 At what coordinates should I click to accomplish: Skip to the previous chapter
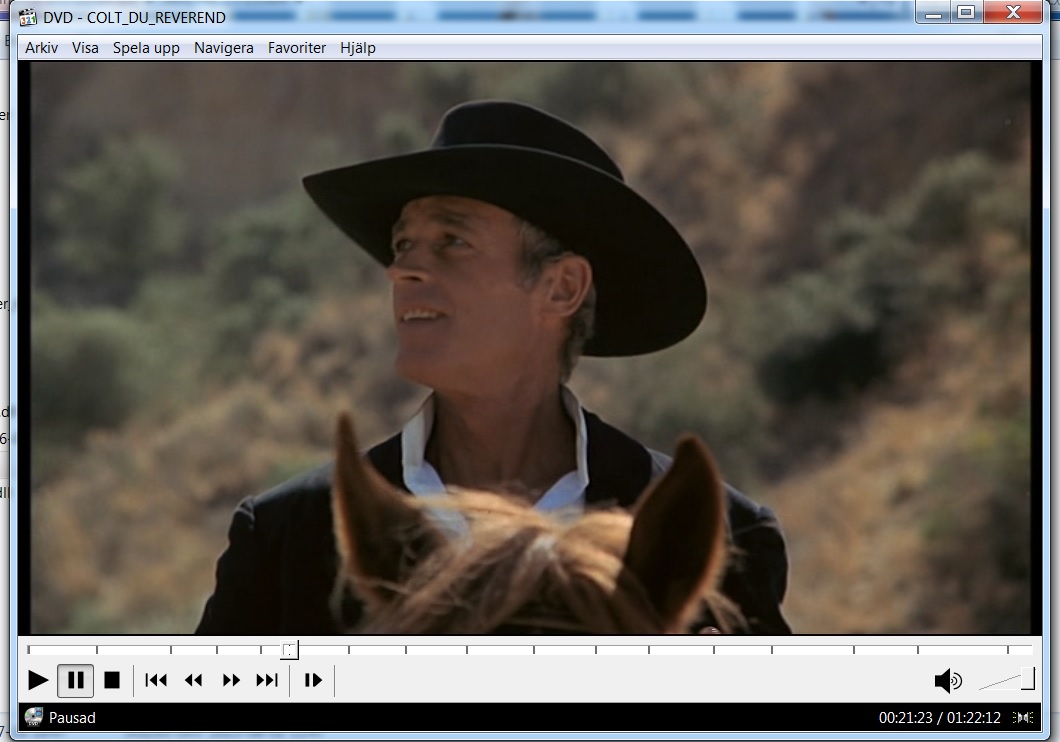(x=156, y=681)
